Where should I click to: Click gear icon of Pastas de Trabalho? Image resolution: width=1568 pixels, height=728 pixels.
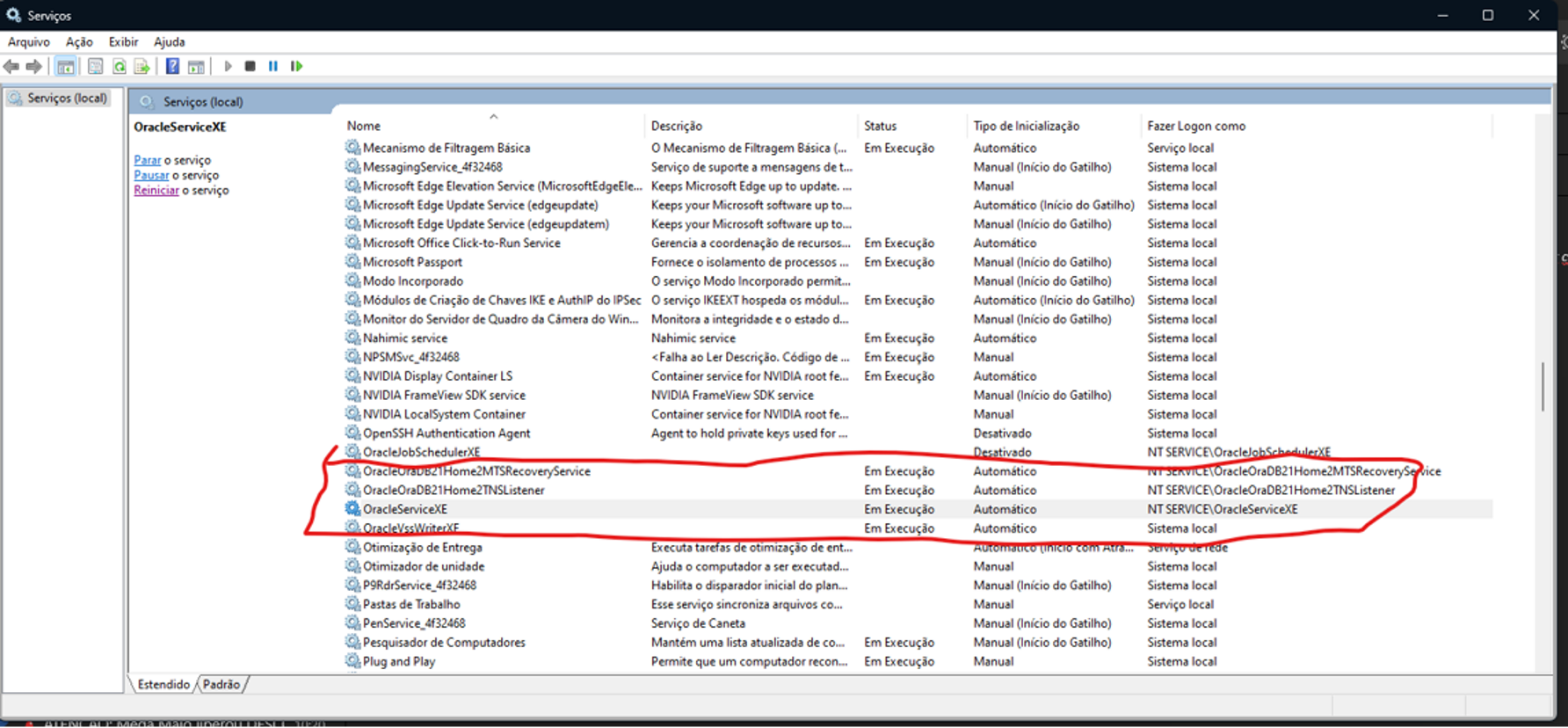[352, 604]
